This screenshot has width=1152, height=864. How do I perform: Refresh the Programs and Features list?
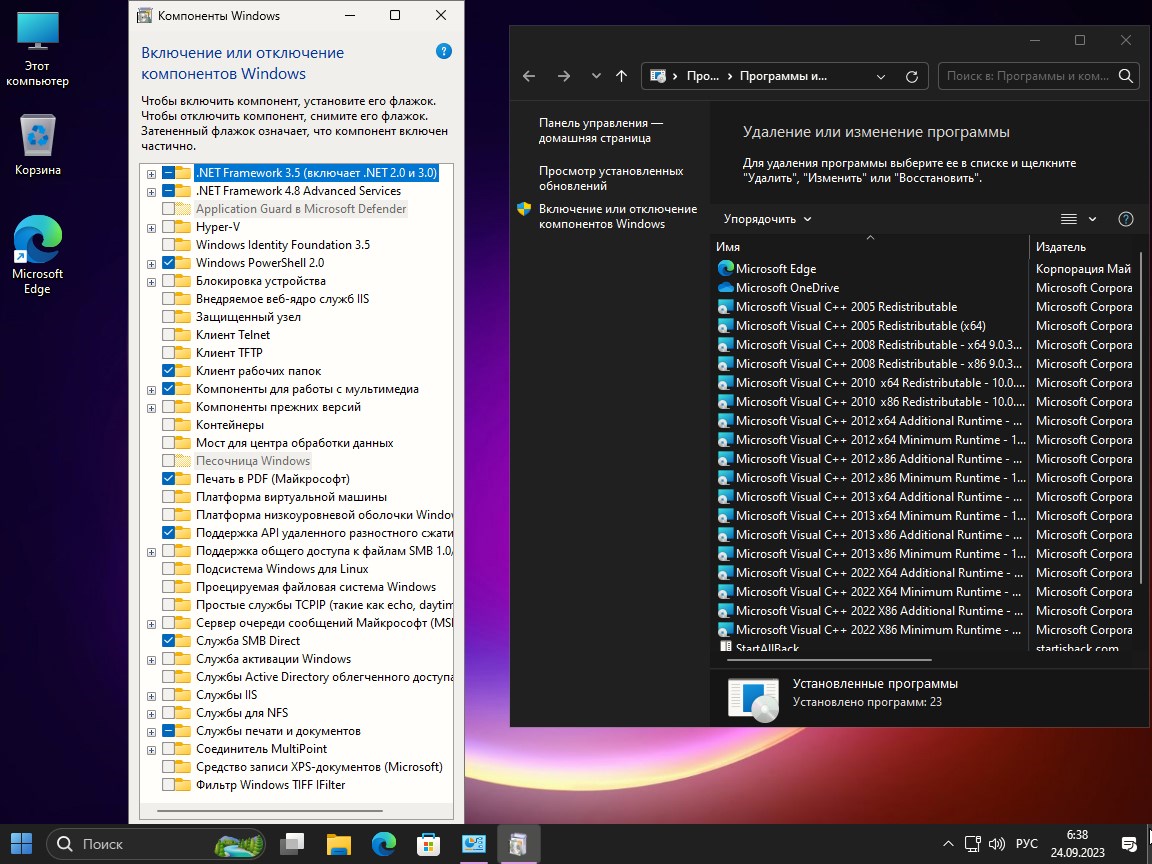pos(912,76)
